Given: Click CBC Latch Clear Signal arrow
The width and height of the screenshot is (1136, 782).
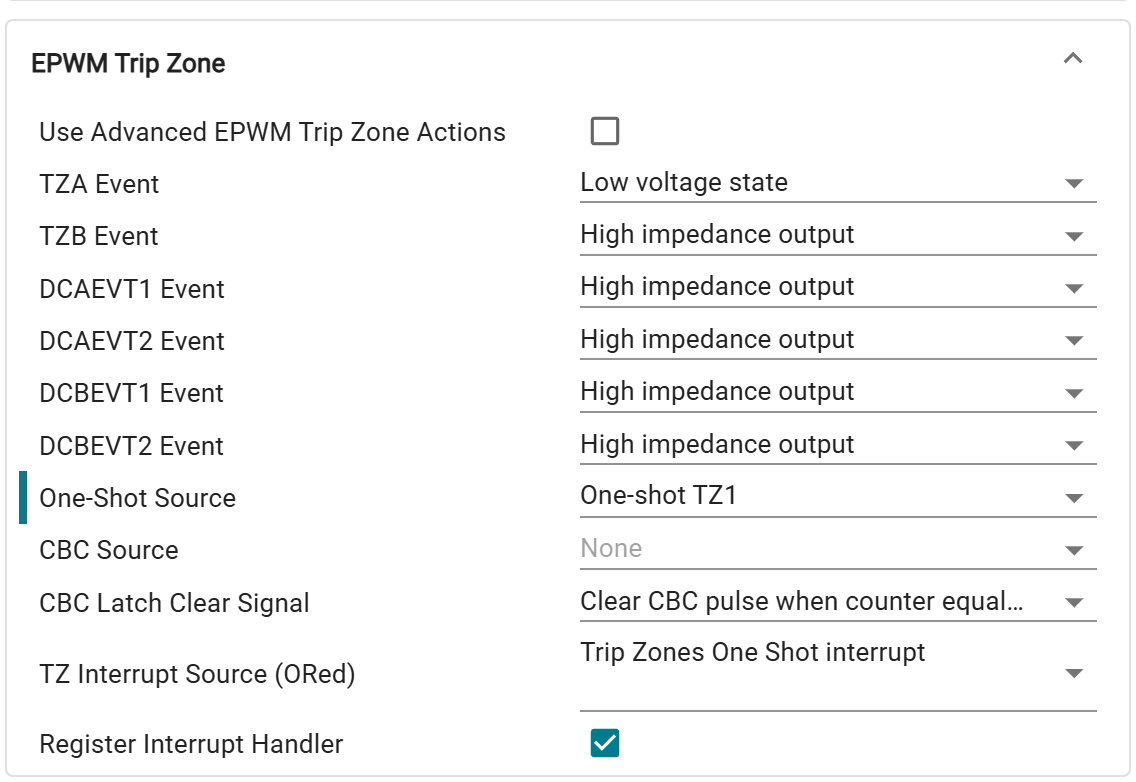Looking at the screenshot, I should 1075,603.
